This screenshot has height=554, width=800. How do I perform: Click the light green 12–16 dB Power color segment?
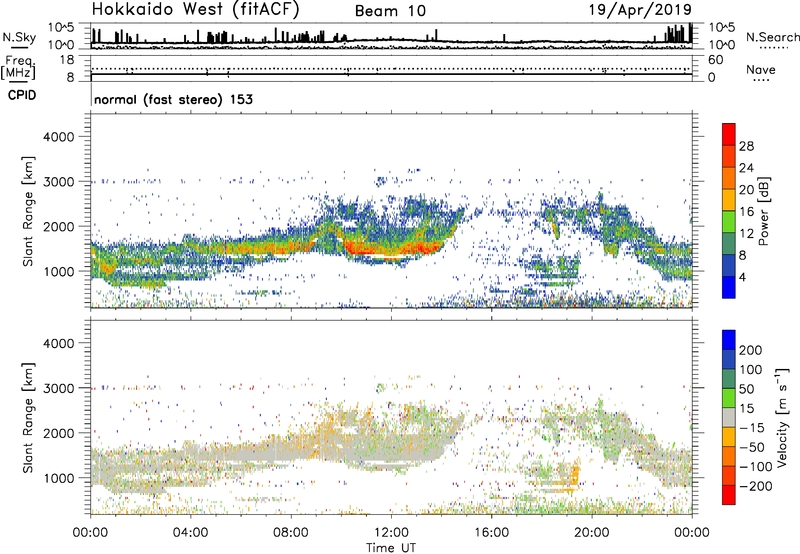coord(729,222)
